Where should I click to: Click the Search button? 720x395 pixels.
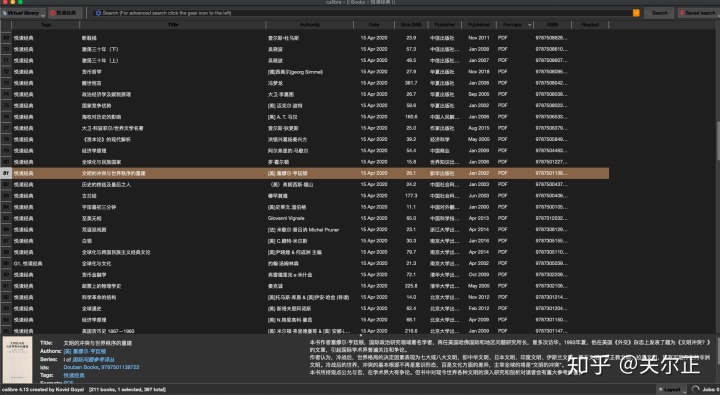click(659, 13)
